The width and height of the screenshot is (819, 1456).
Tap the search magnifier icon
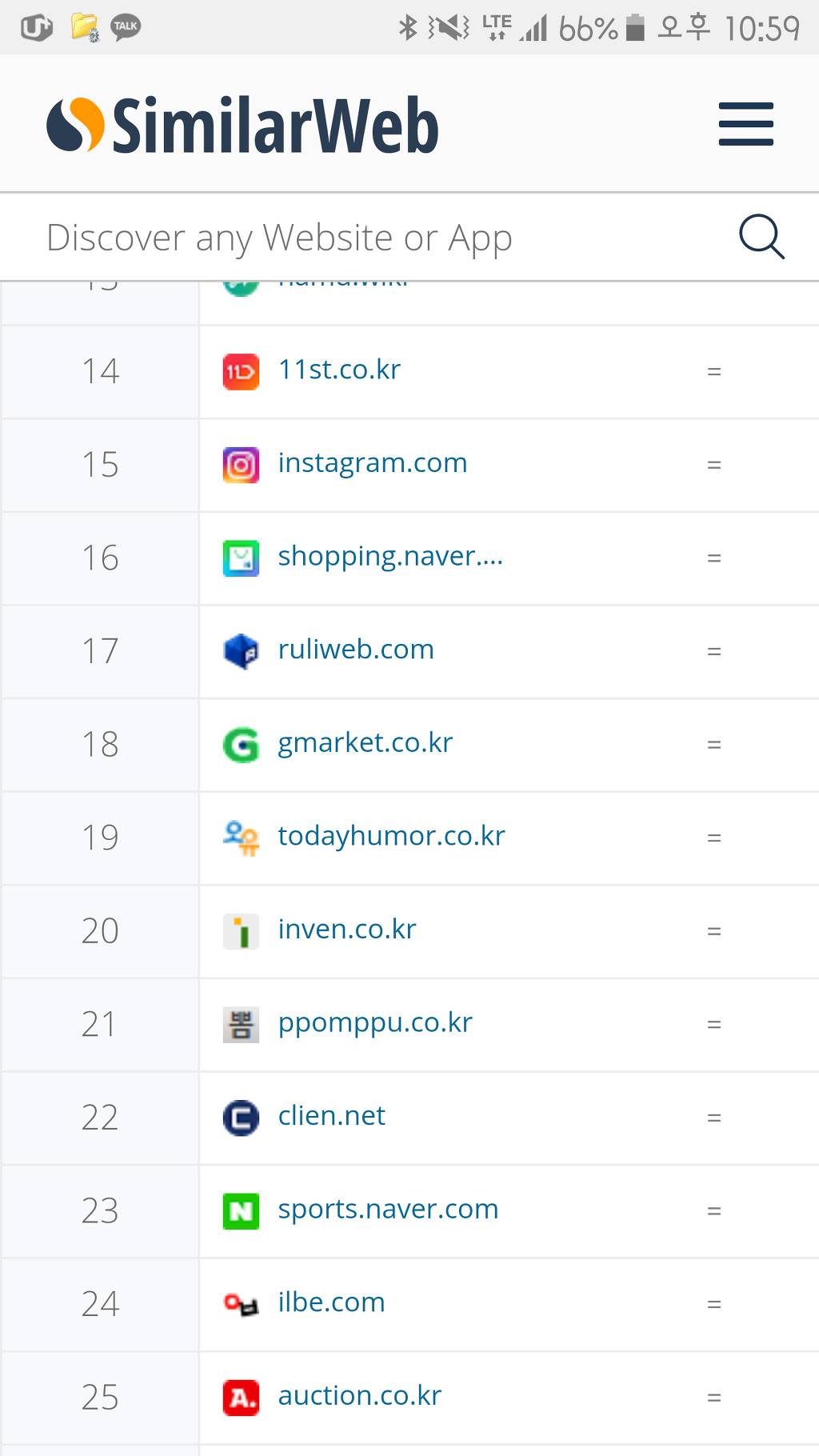point(761,237)
